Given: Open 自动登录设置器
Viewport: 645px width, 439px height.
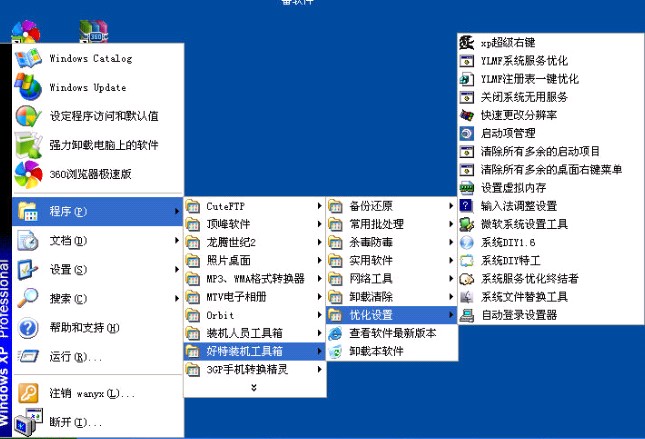Looking at the screenshot, I should point(518,315).
